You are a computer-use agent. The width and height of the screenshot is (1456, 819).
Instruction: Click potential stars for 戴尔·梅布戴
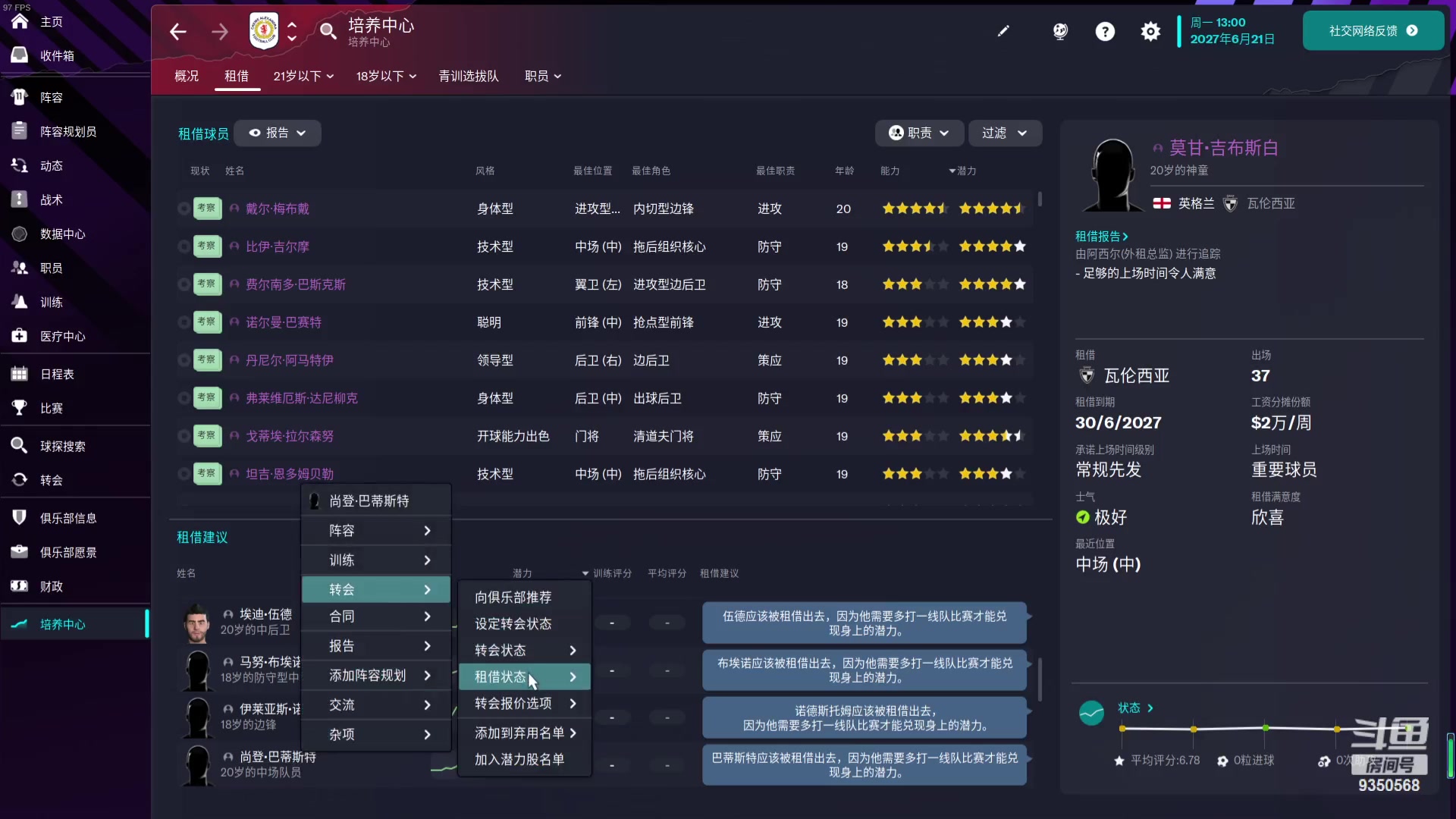click(x=992, y=209)
